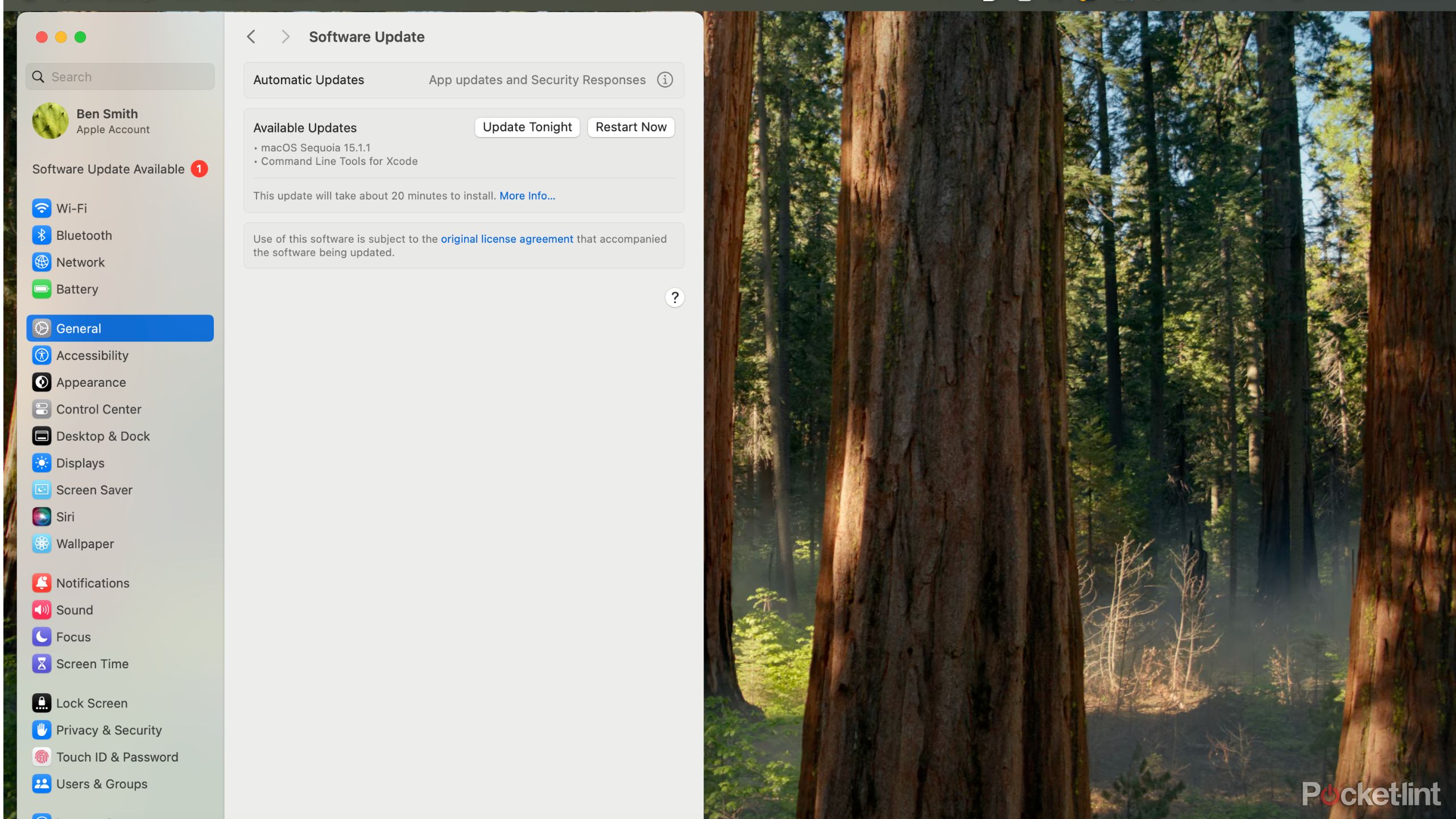Click the Update Tonight button
Screen dimensions: 1456x819
point(527,126)
